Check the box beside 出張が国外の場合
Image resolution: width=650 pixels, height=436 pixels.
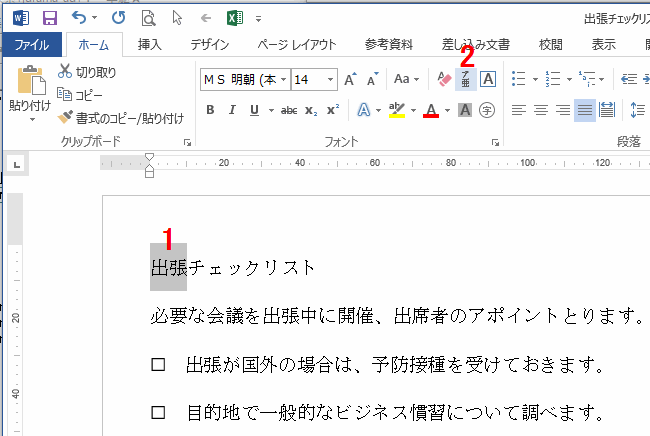click(x=158, y=366)
